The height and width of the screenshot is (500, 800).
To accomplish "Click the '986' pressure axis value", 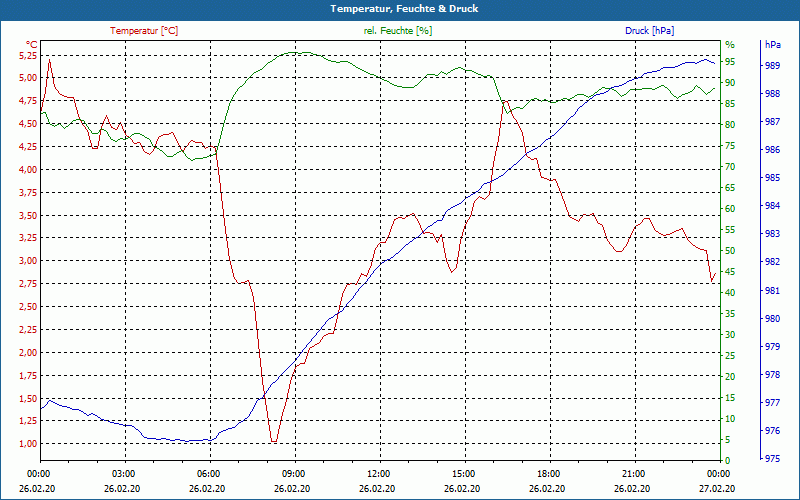I will [x=772, y=150].
